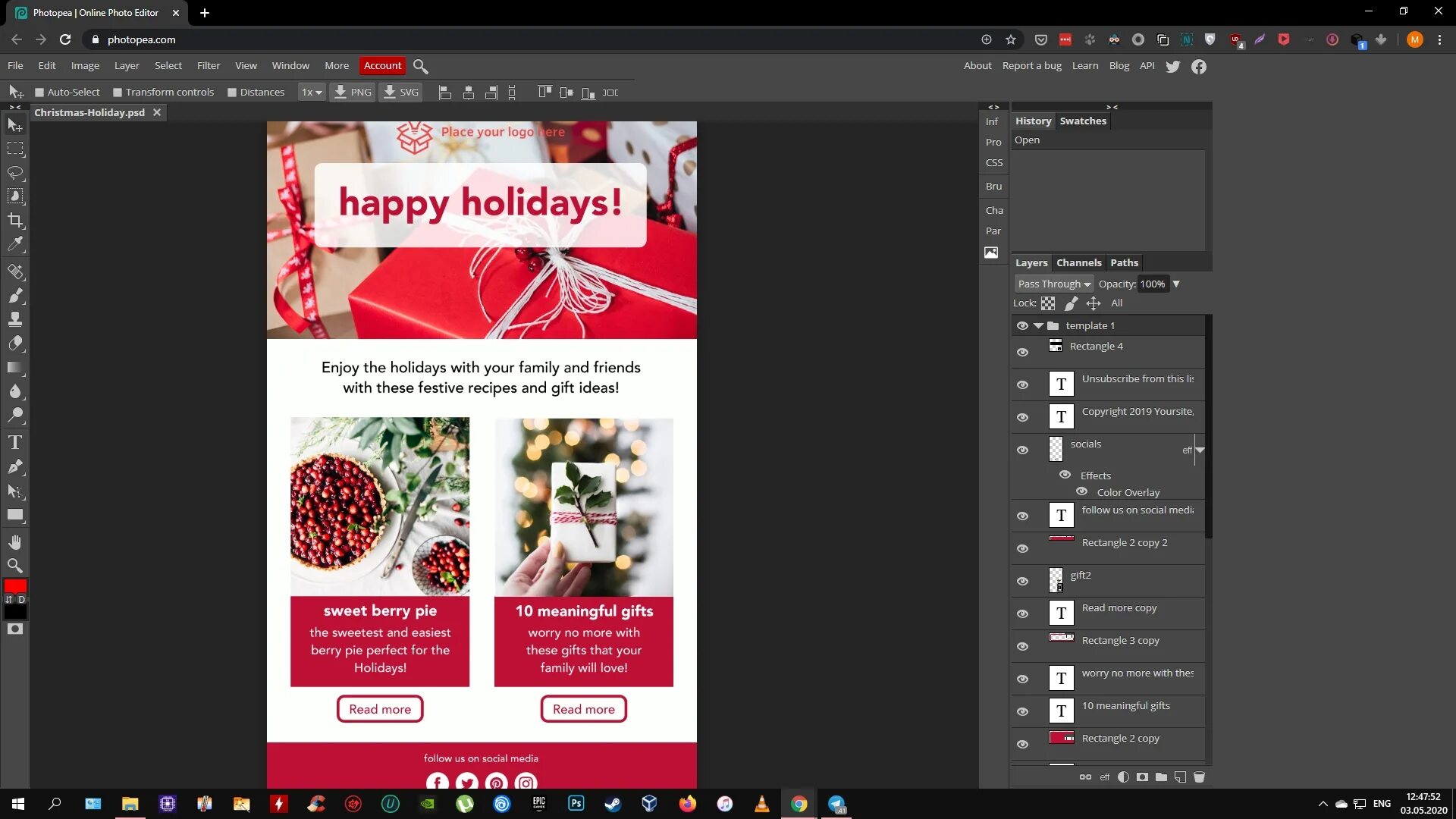
Task: Collapse the template 1 folder
Action: click(x=1038, y=326)
